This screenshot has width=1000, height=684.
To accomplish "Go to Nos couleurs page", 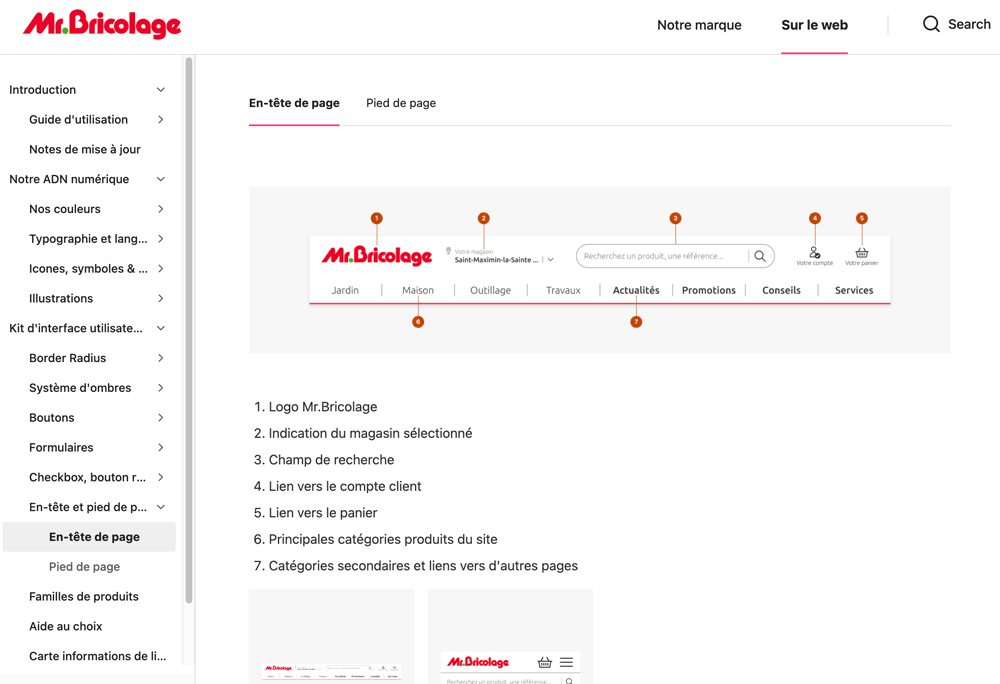I will click(64, 209).
